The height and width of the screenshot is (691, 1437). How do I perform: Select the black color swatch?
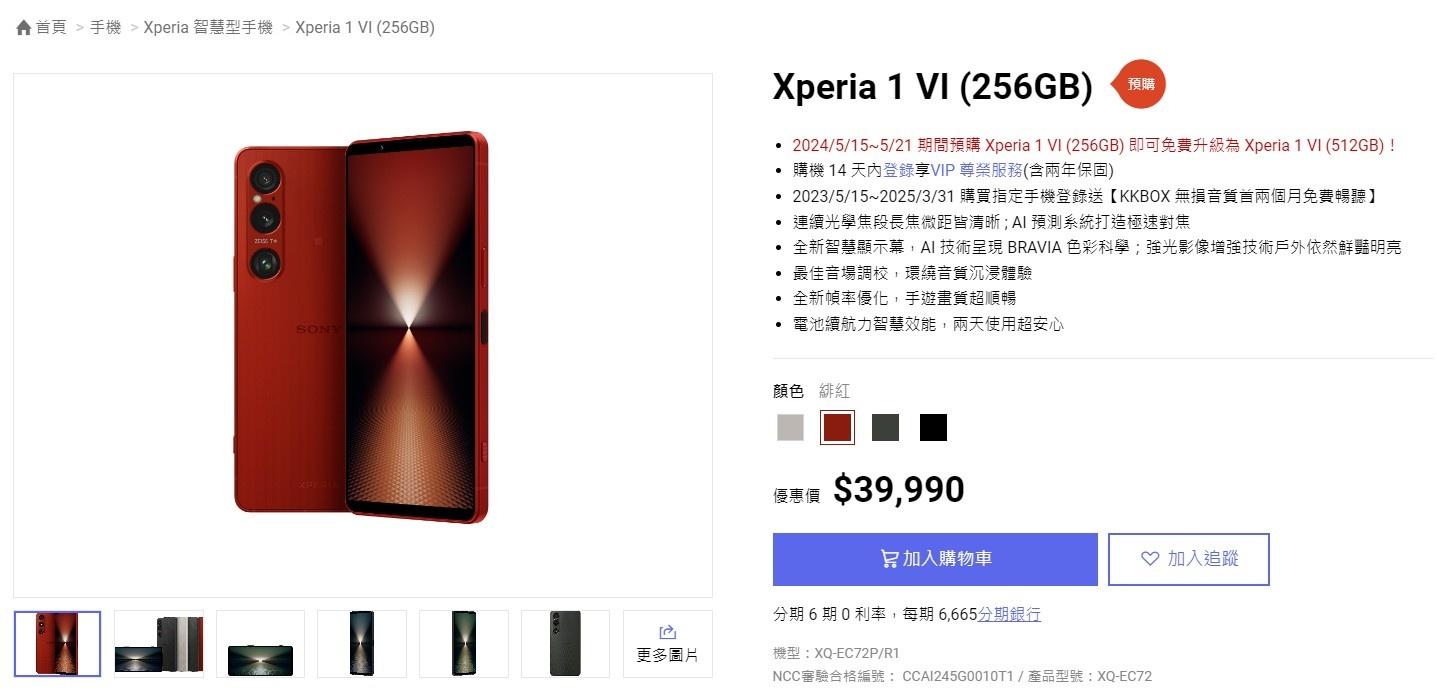click(x=933, y=428)
